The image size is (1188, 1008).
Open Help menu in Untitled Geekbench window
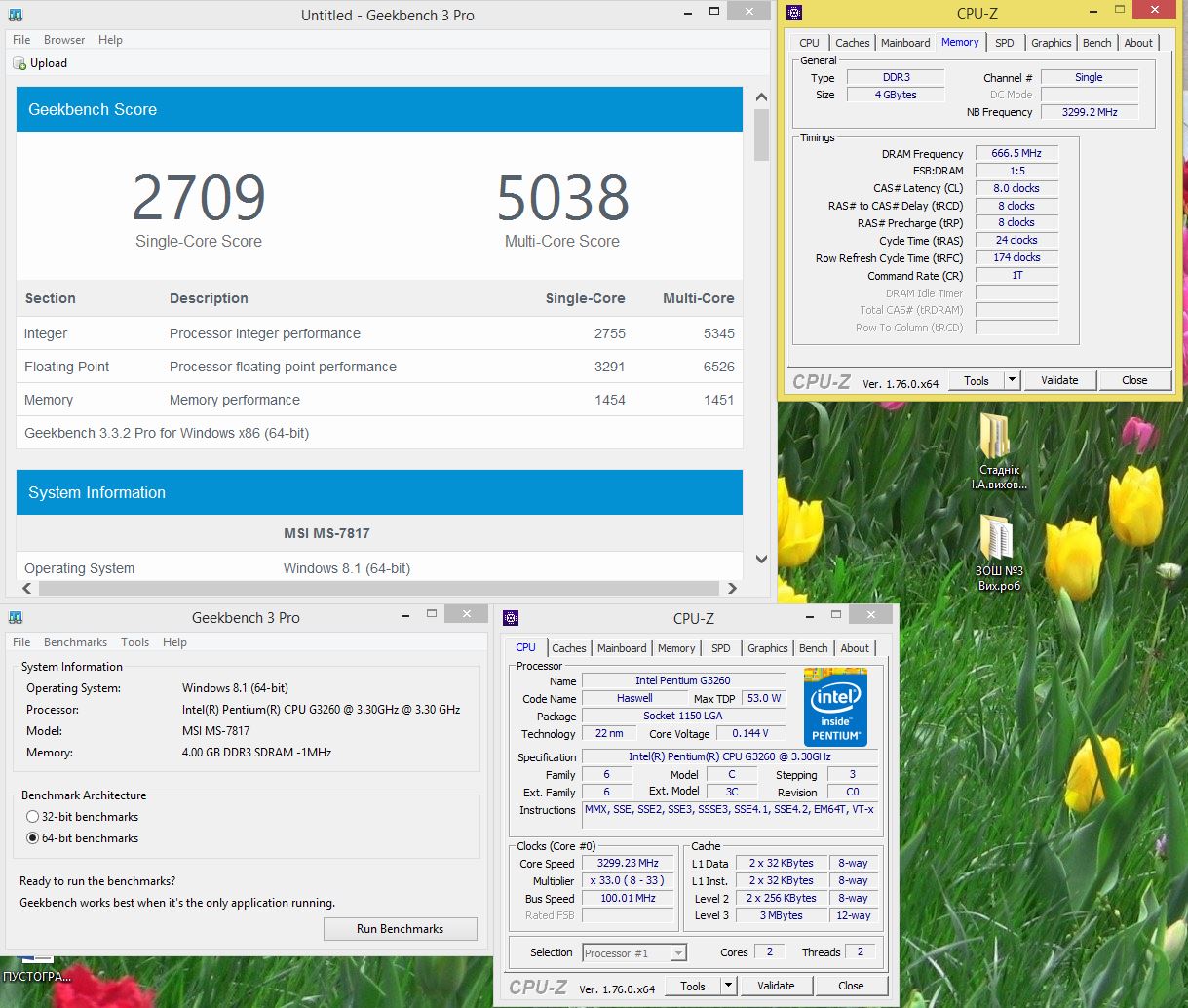pos(111,40)
